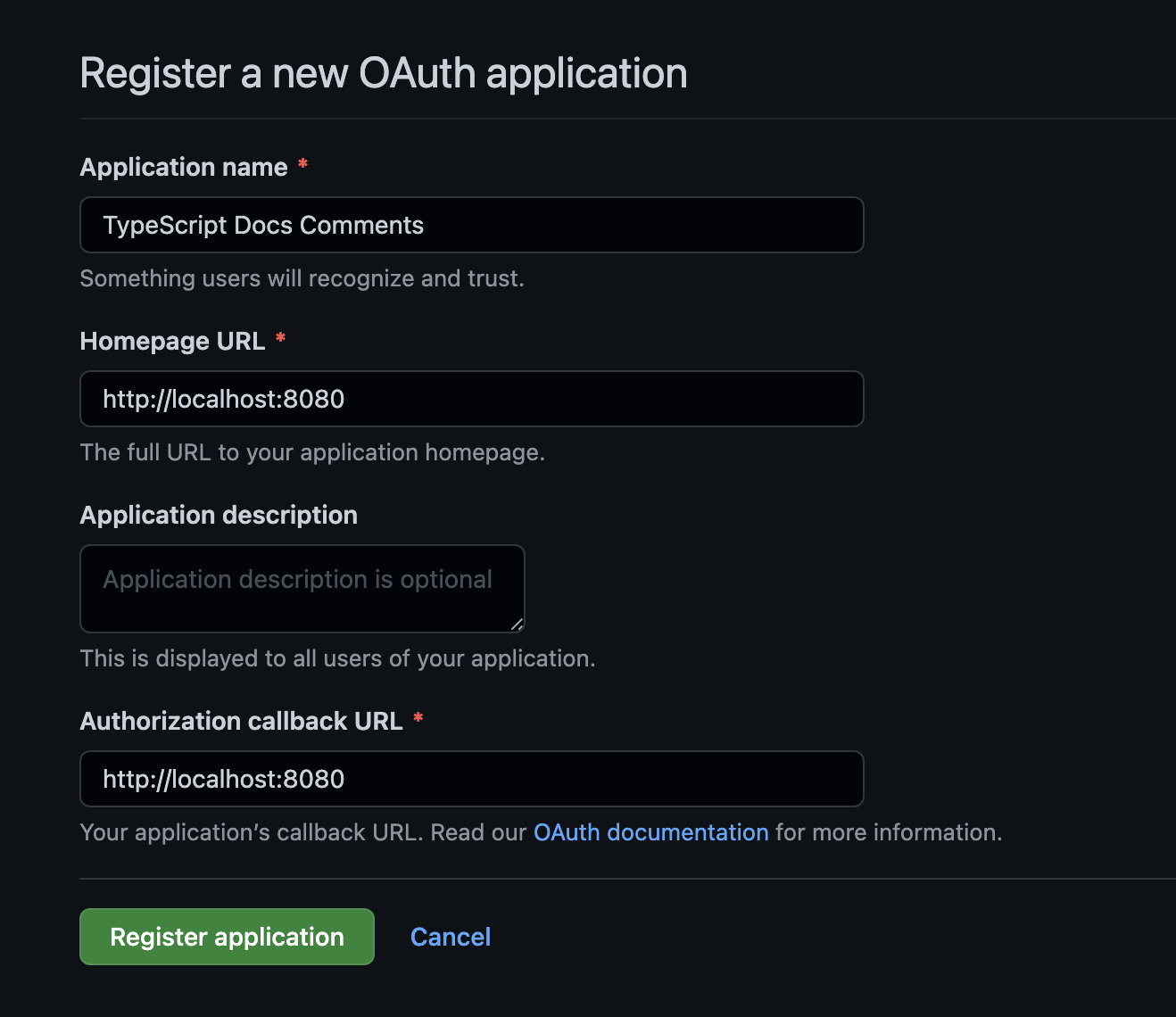1176x1017 pixels.
Task: Click the Application name text field
Action: click(471, 225)
